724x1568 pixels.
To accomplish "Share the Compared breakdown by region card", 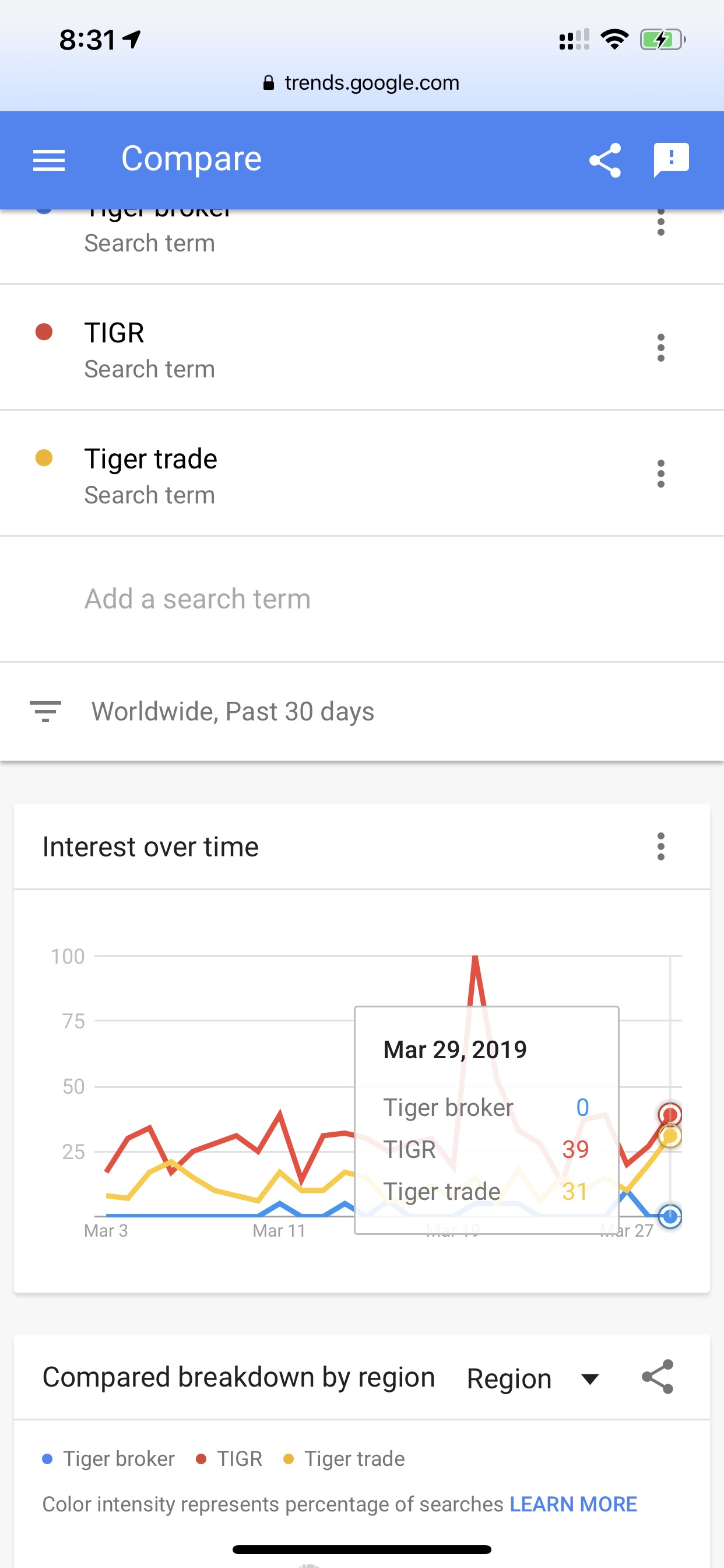I will tap(658, 1377).
